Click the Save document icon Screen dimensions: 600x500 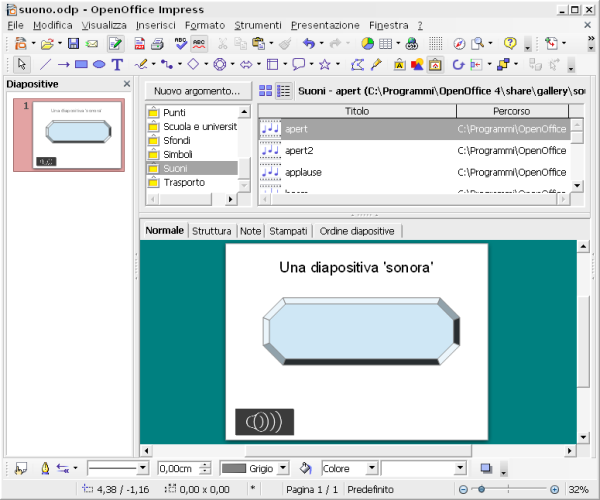point(73,44)
